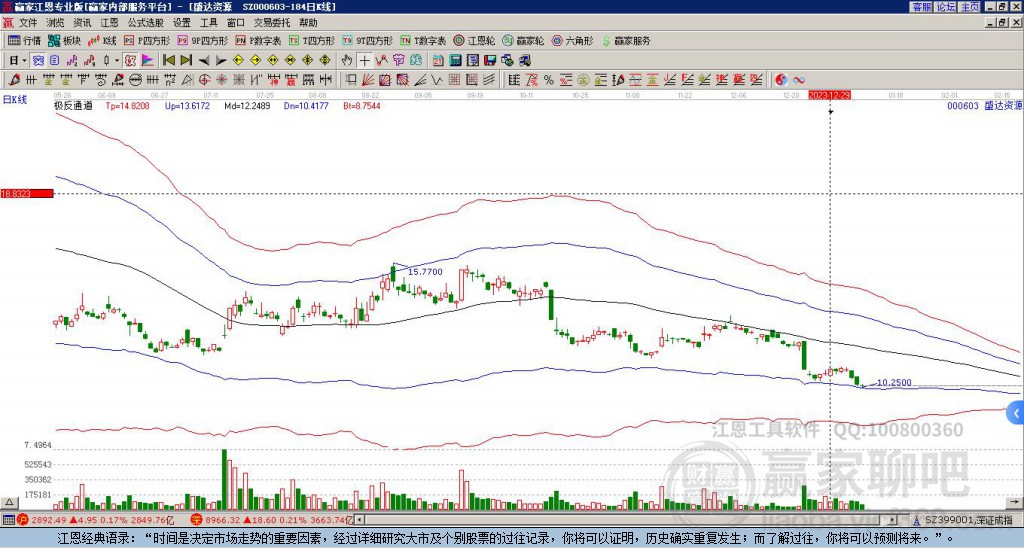
Task: Click the black right-pointing arrow icon
Action: 221,61
